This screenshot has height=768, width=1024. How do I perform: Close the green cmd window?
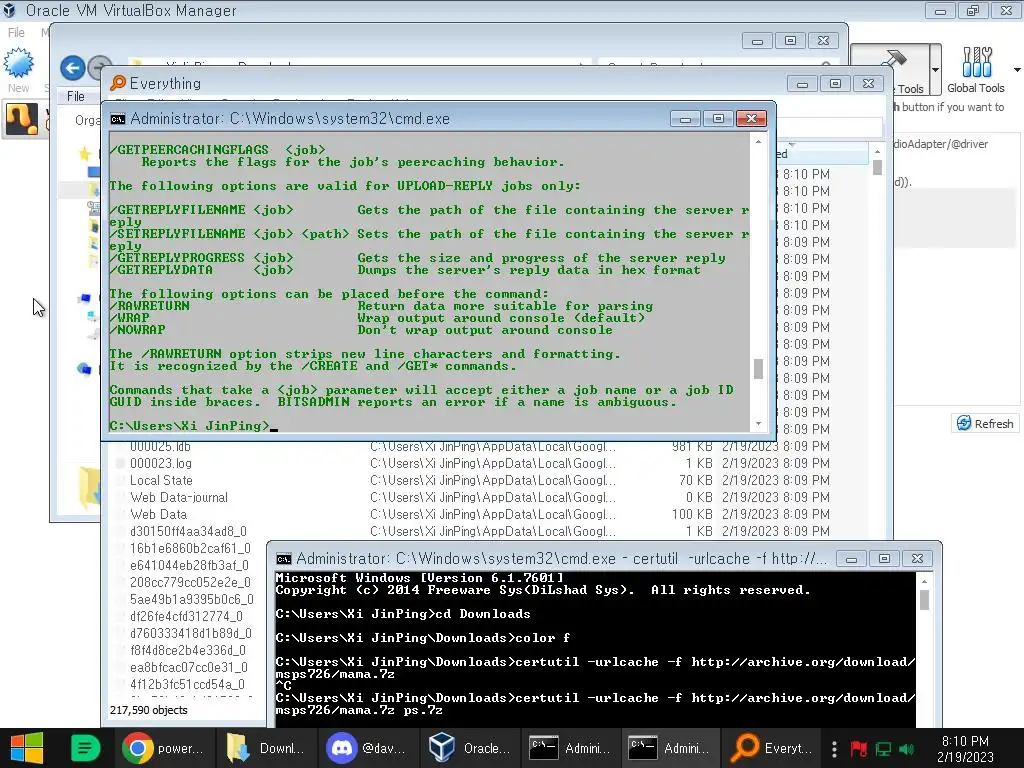[752, 118]
